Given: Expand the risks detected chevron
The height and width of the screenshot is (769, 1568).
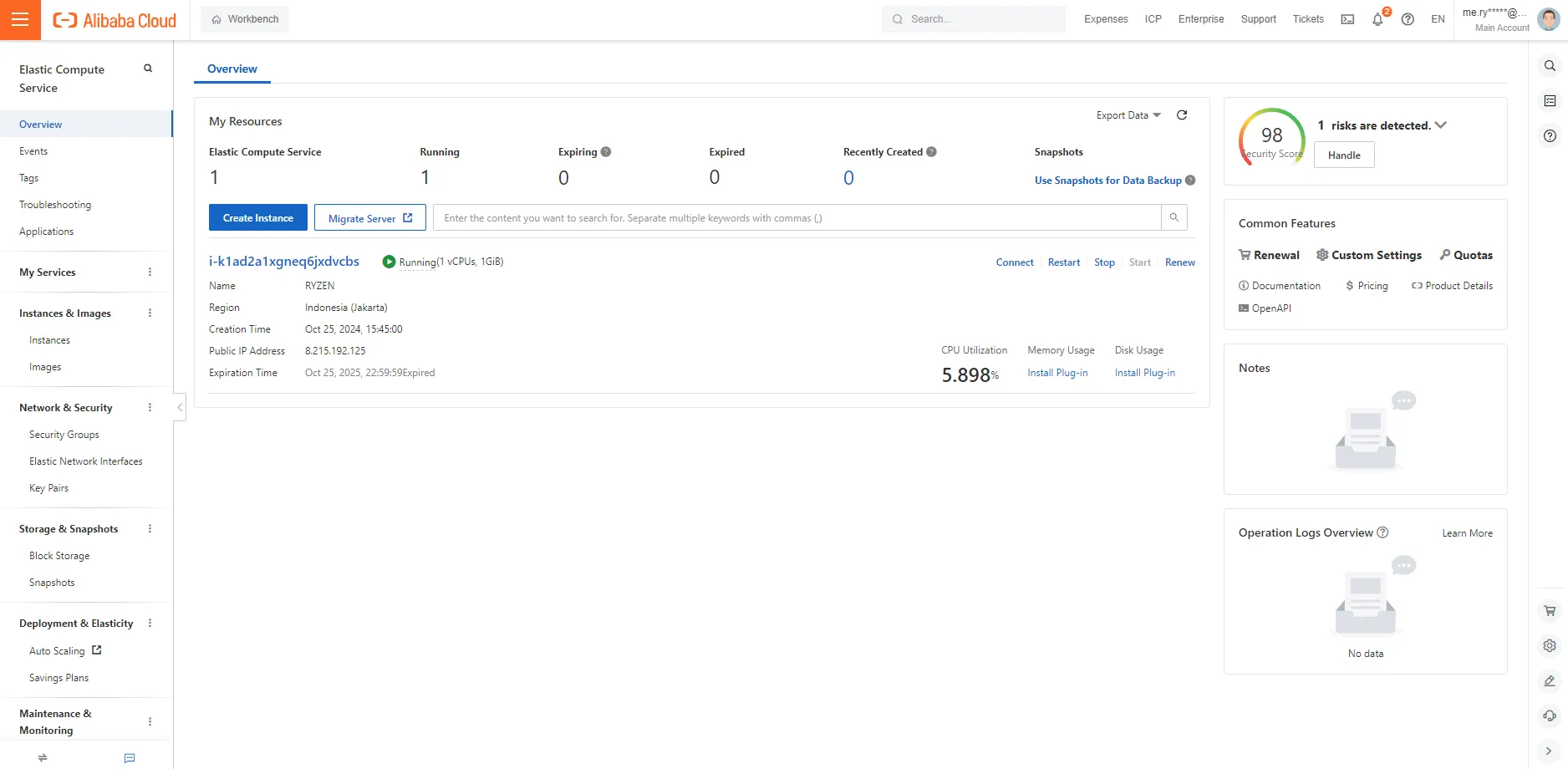Looking at the screenshot, I should pyautogui.click(x=1440, y=125).
